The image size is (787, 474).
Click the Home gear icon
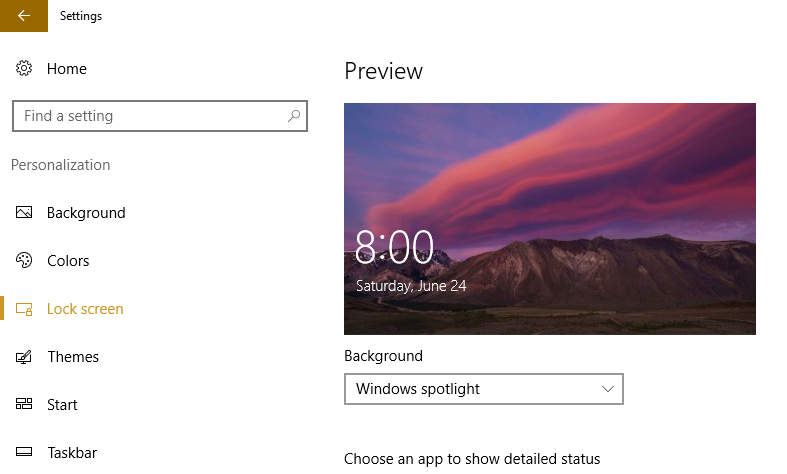[x=24, y=68]
